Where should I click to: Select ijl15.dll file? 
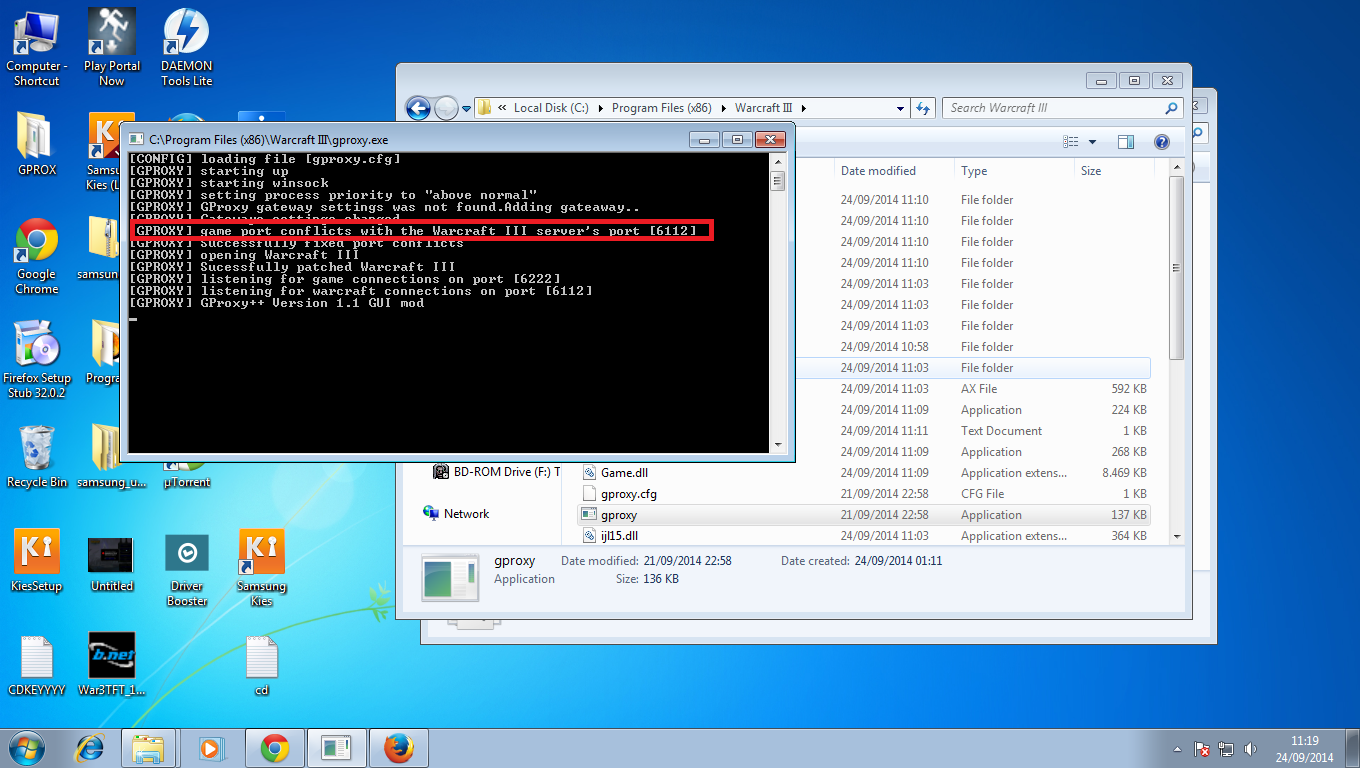click(618, 536)
